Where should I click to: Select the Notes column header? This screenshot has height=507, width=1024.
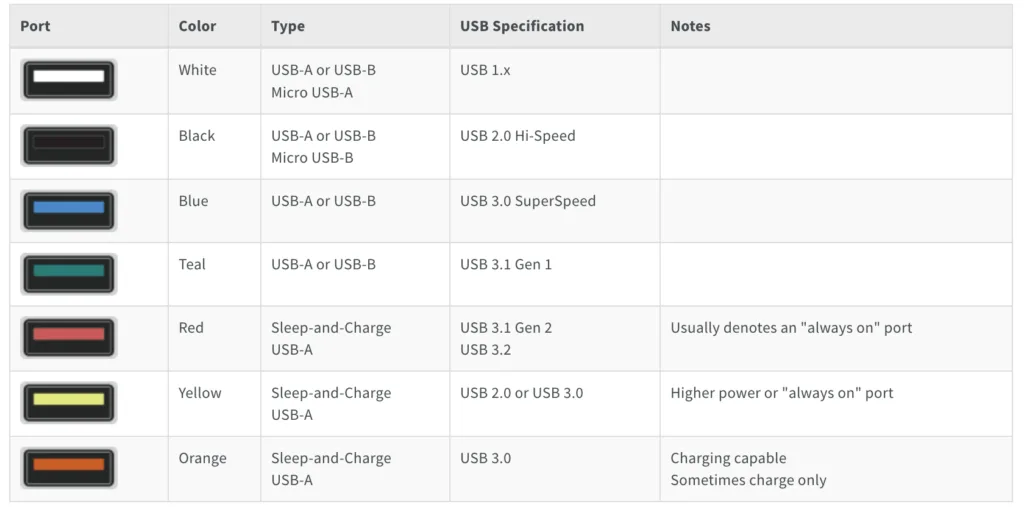690,26
